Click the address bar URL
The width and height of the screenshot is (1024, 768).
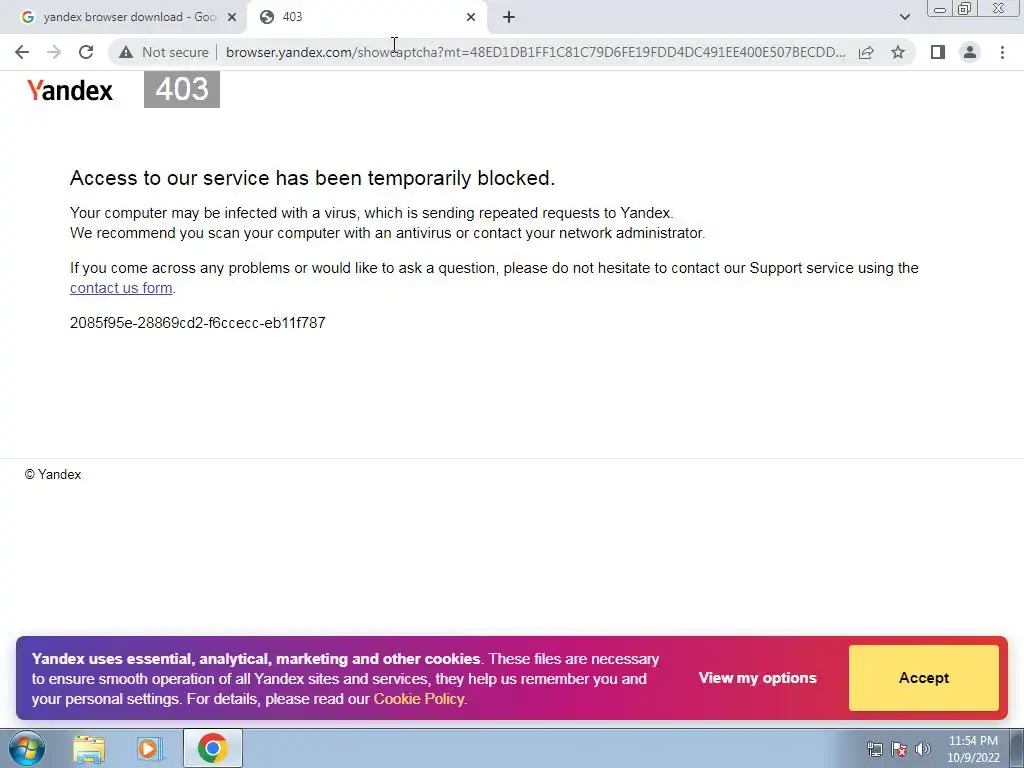point(536,52)
